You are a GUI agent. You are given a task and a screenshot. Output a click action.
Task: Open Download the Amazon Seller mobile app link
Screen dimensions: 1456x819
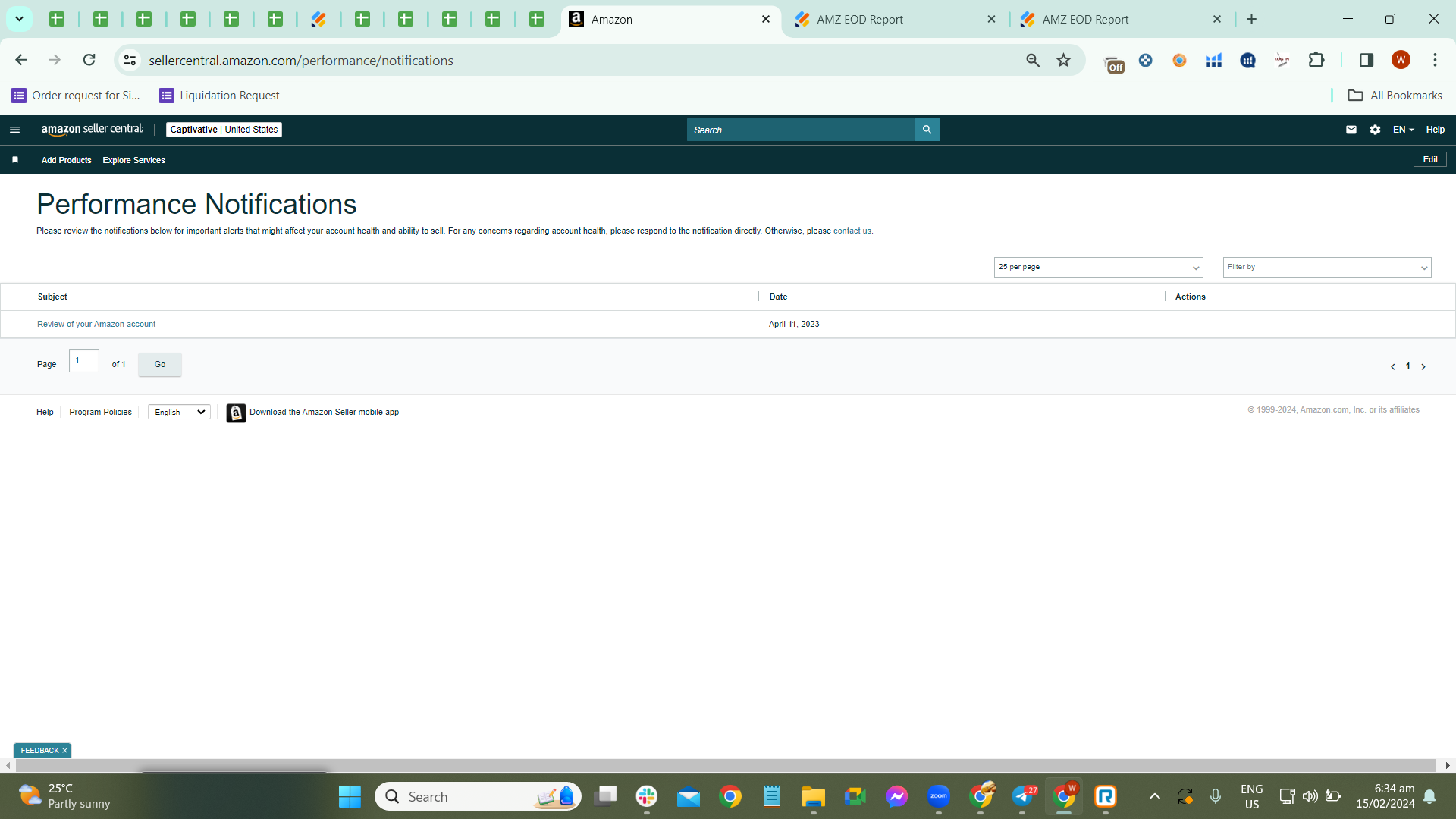[x=324, y=413]
